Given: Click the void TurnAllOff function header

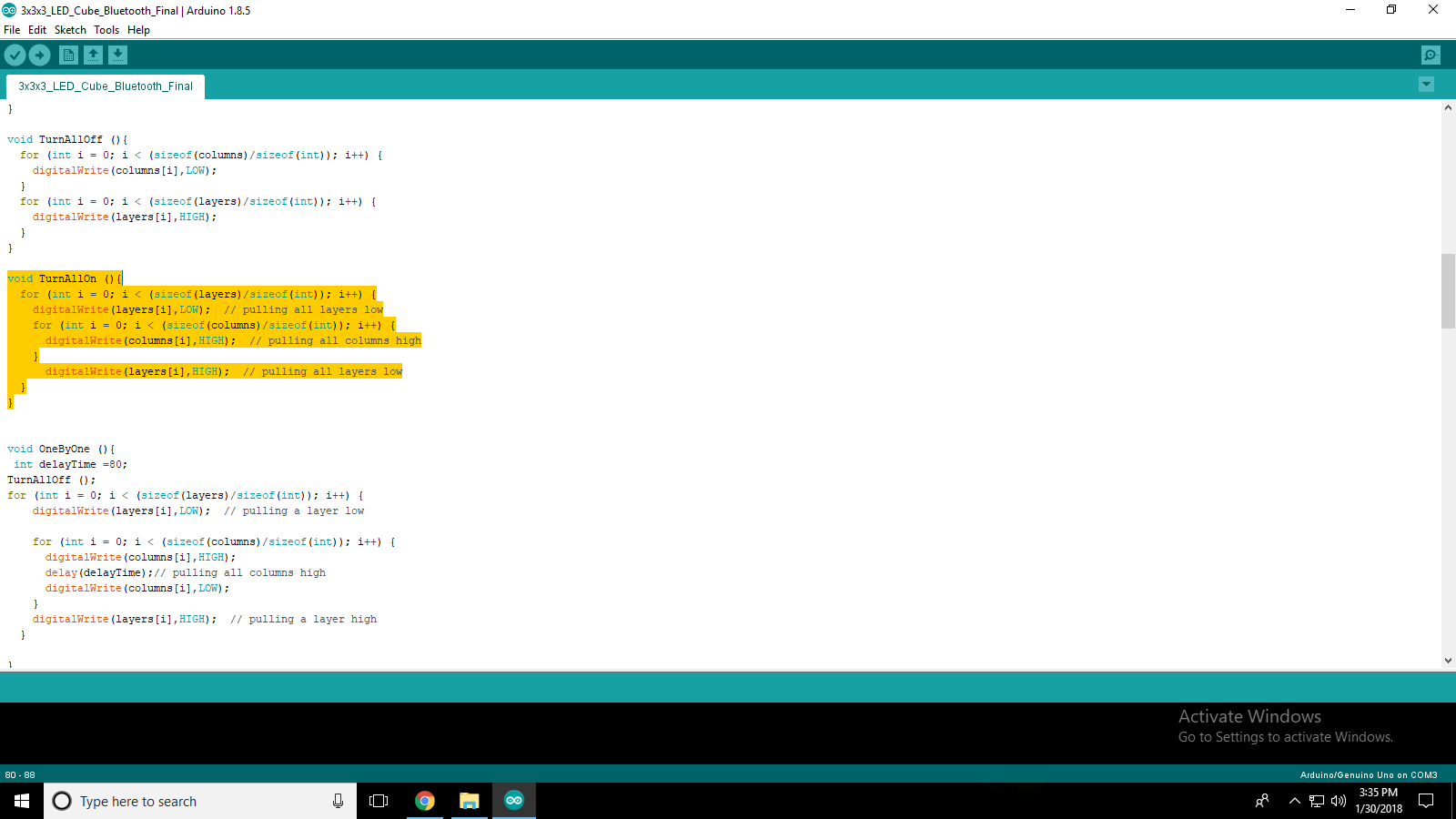Looking at the screenshot, I should pos(67,140).
